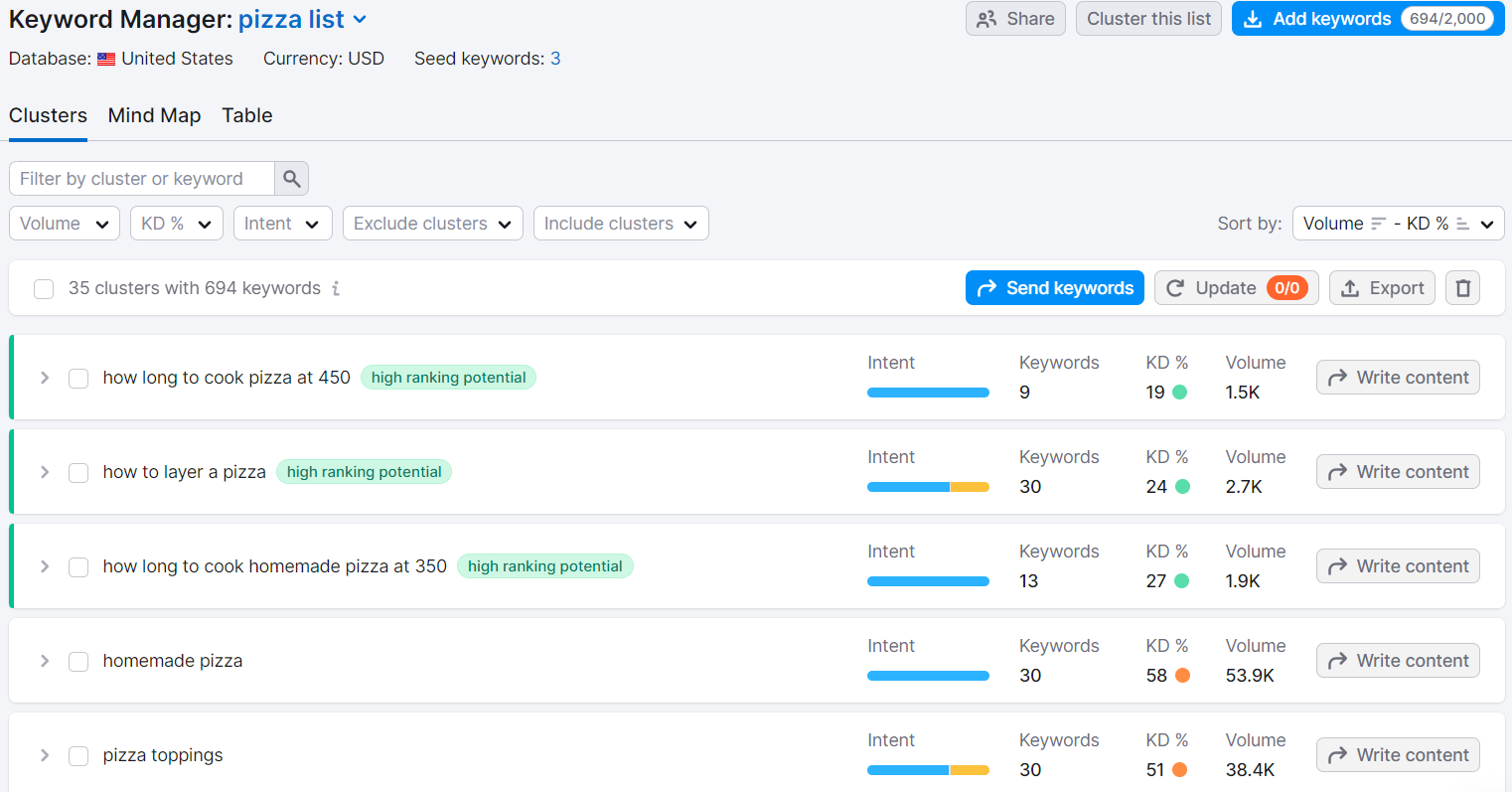Select all clusters checkbox
This screenshot has width=1512, height=792.
coord(44,288)
